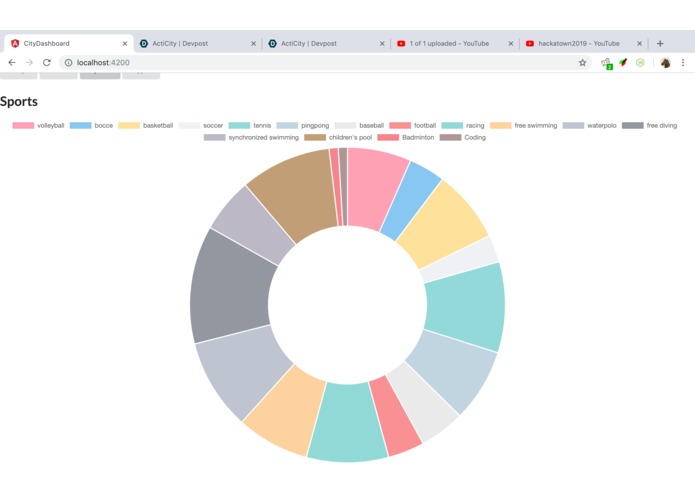Toggle basketball in the chart legend
The height and width of the screenshot is (494, 695).
point(146,125)
